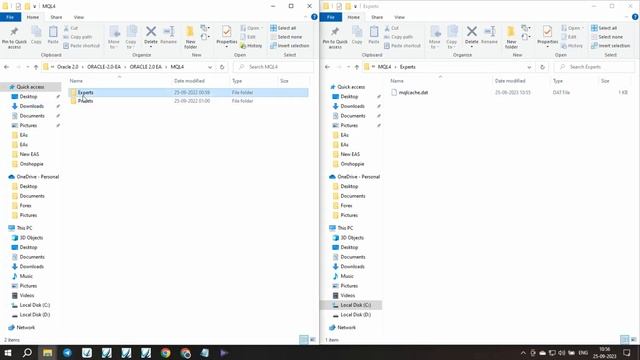This screenshot has width=640, height=360.
Task: Switch to the View tab in the left window
Action: [x=78, y=17]
